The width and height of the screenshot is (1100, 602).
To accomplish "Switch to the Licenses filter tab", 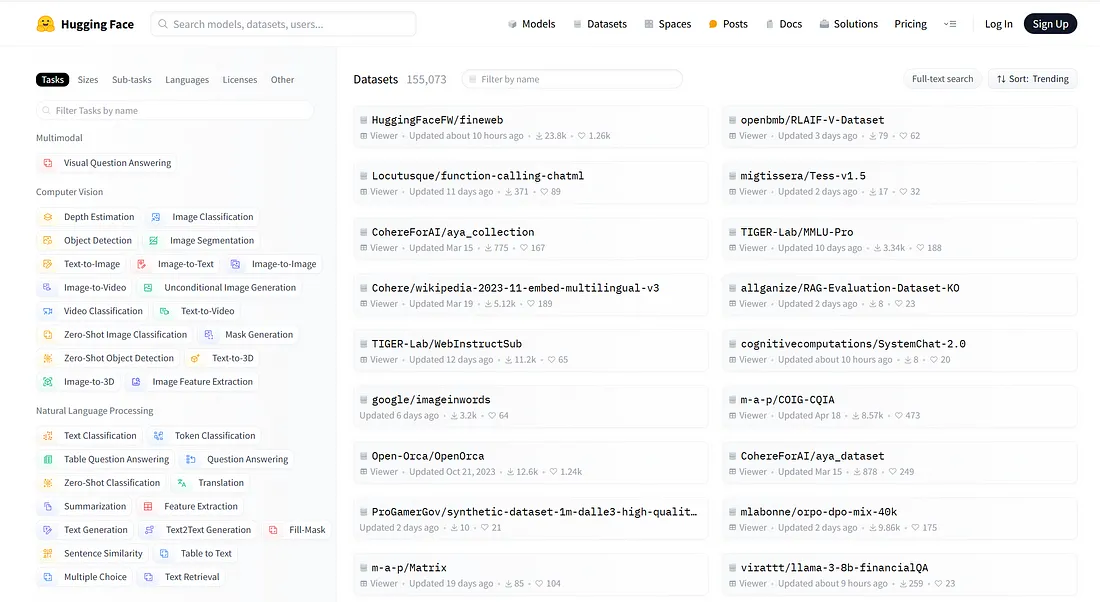I will [240, 80].
